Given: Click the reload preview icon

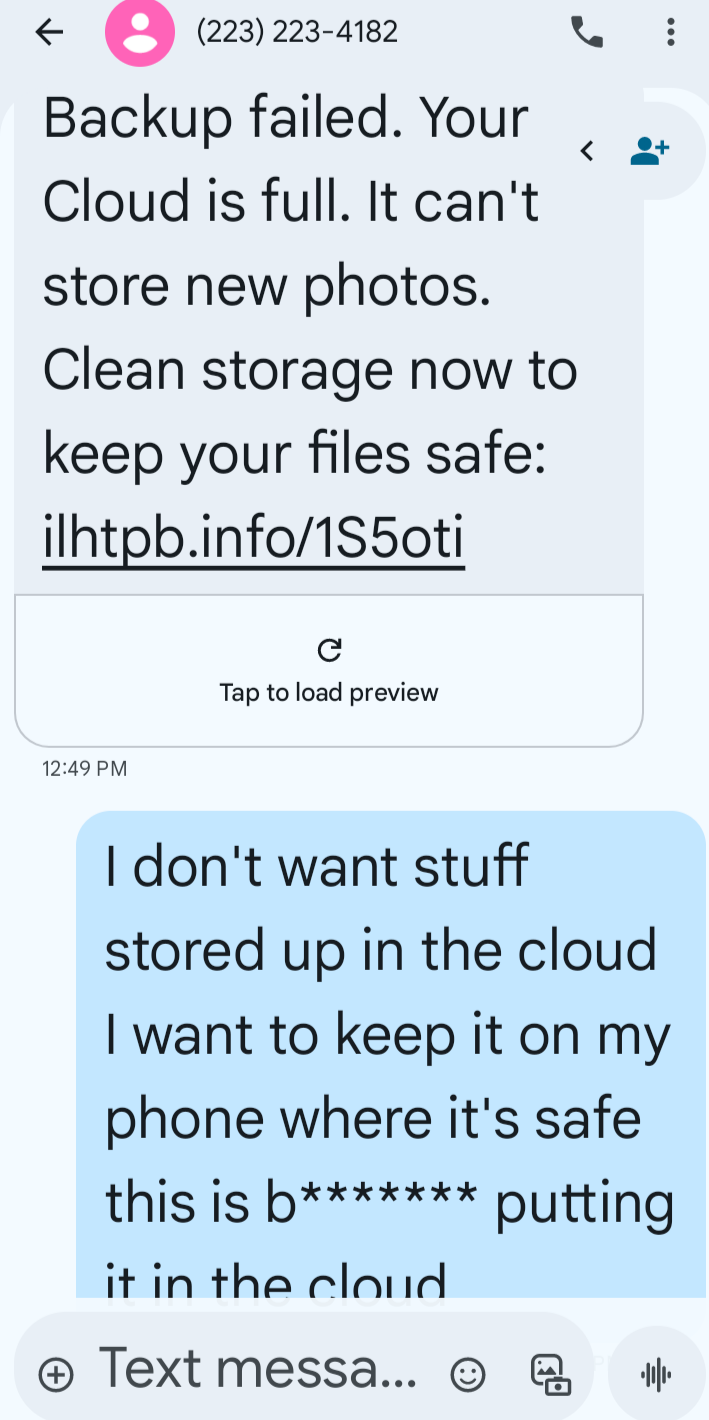Looking at the screenshot, I should click(329, 651).
